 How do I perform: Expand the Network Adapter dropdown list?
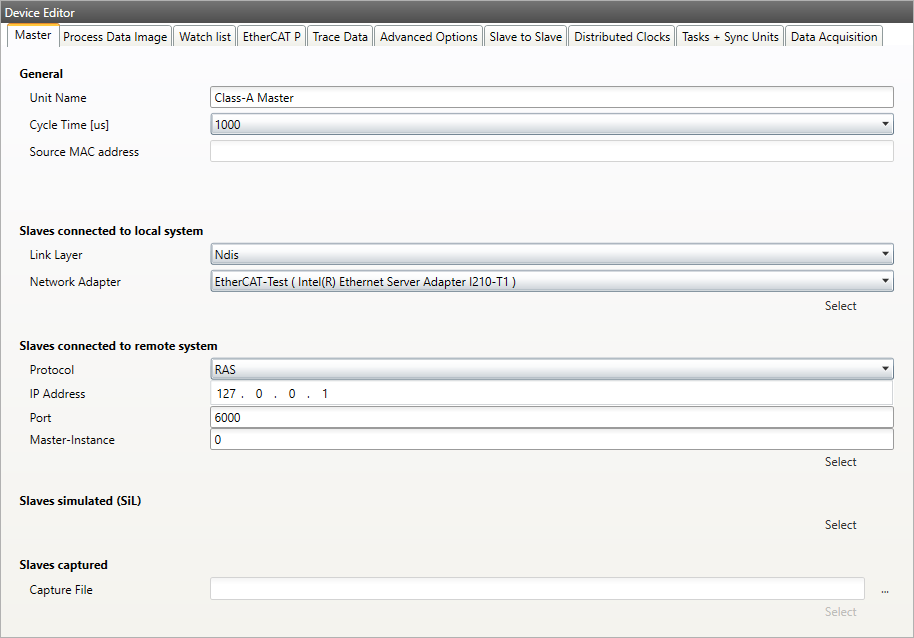[x=551, y=282]
